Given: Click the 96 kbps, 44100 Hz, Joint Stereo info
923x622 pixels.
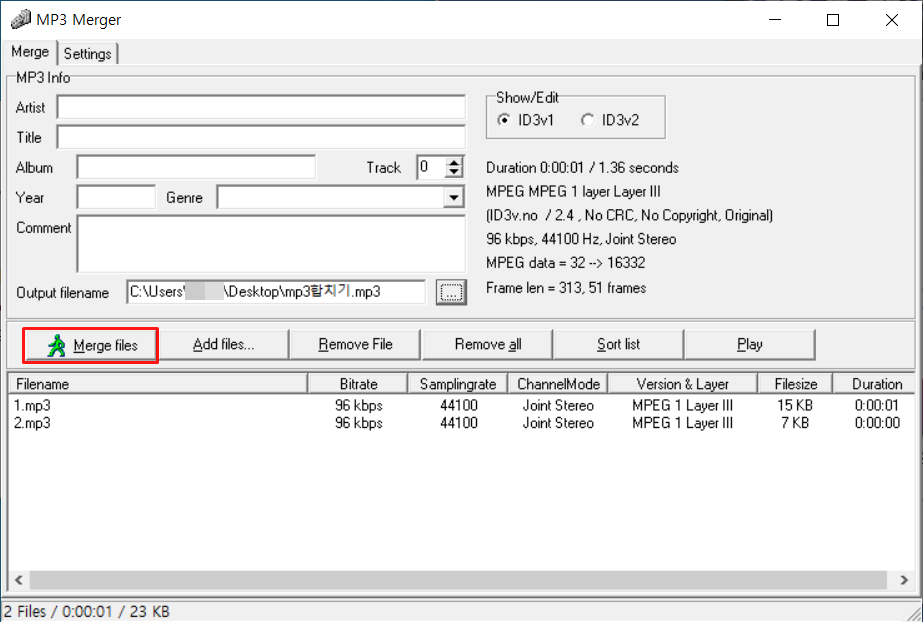Looking at the screenshot, I should tap(581, 239).
